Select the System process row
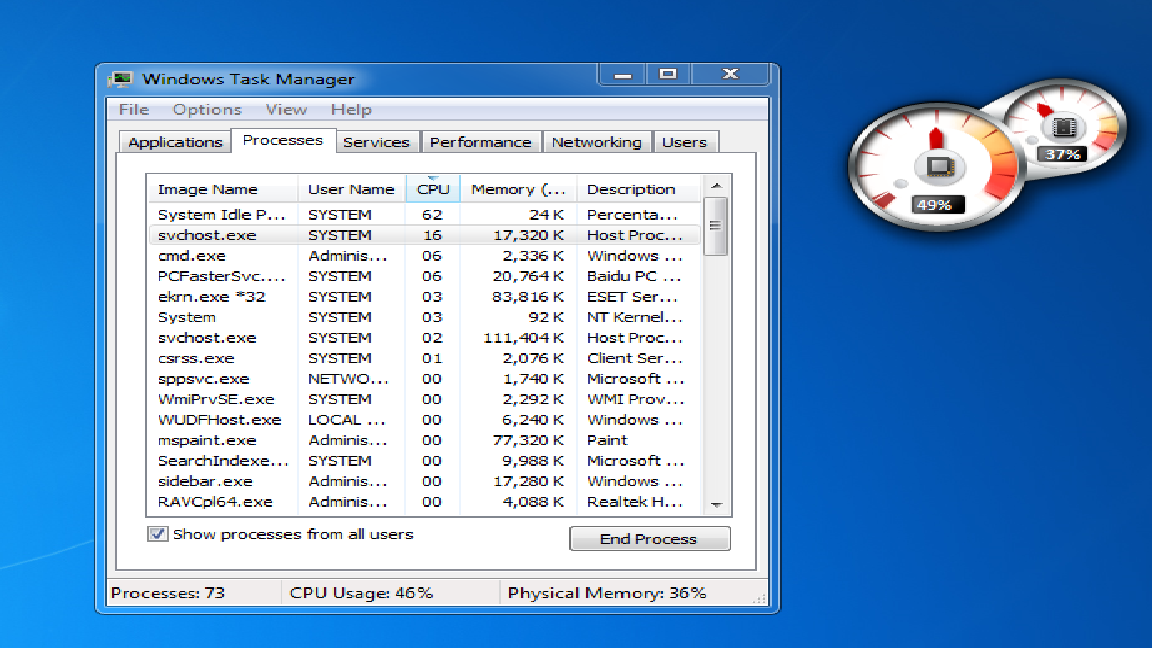The image size is (1152, 648). pos(424,317)
